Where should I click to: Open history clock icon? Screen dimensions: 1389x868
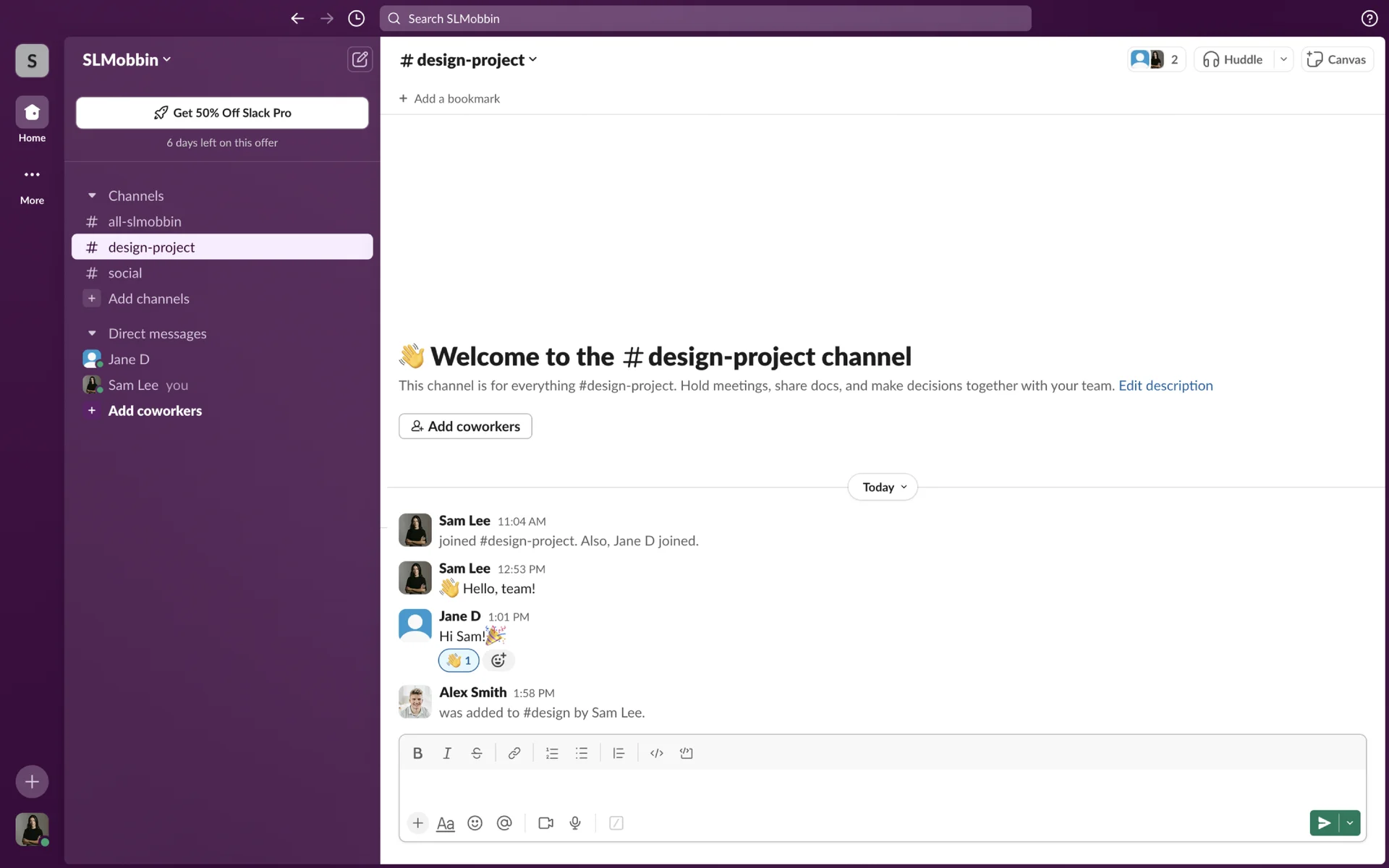(x=356, y=19)
